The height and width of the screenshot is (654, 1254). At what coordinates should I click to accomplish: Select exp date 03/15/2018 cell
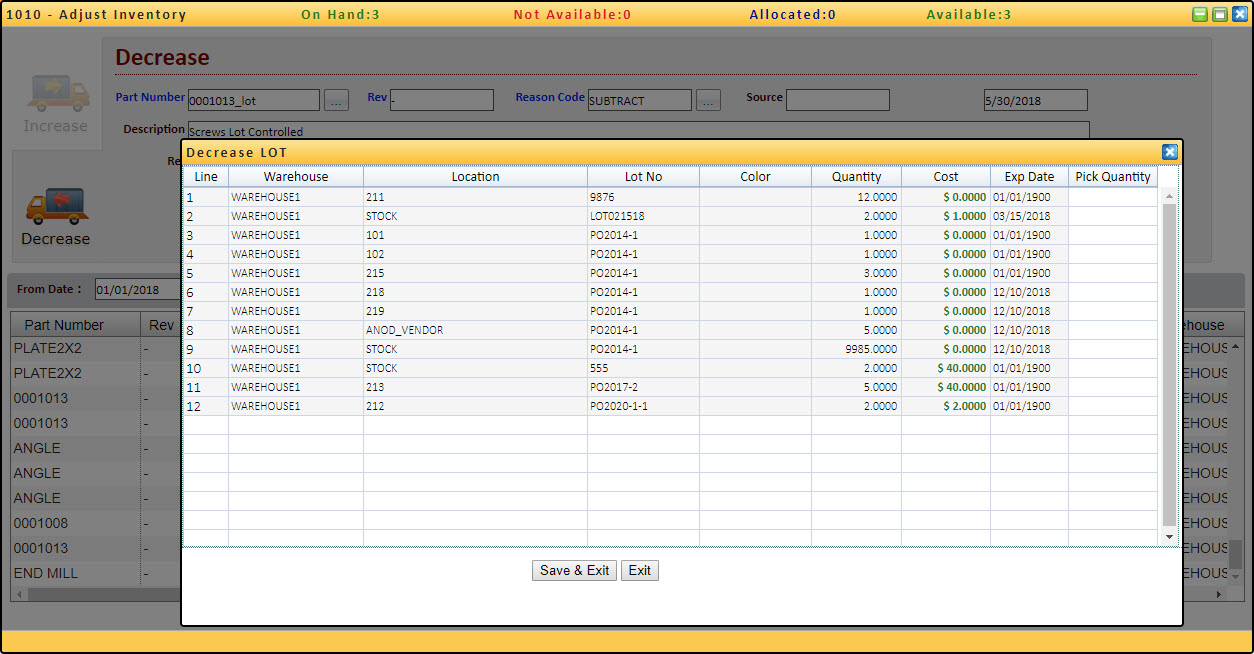[x=1030, y=216]
